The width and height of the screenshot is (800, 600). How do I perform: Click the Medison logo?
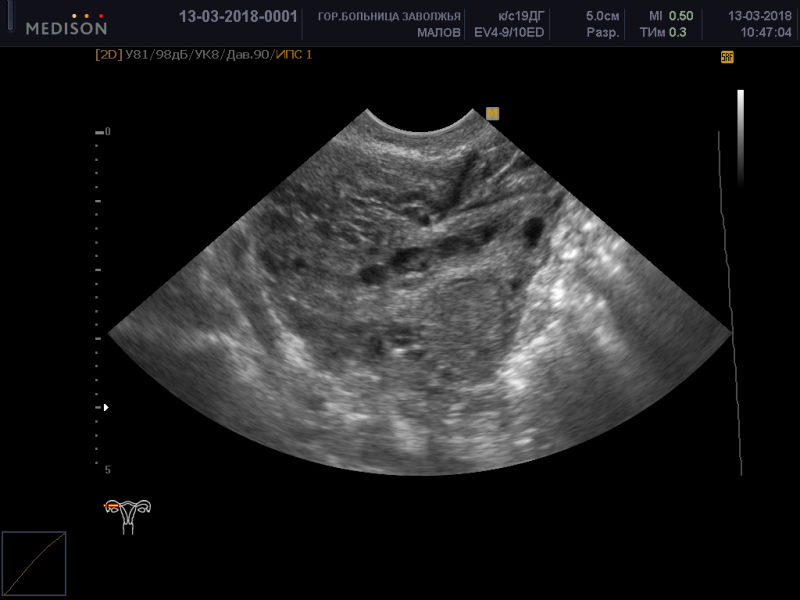[x=67, y=24]
